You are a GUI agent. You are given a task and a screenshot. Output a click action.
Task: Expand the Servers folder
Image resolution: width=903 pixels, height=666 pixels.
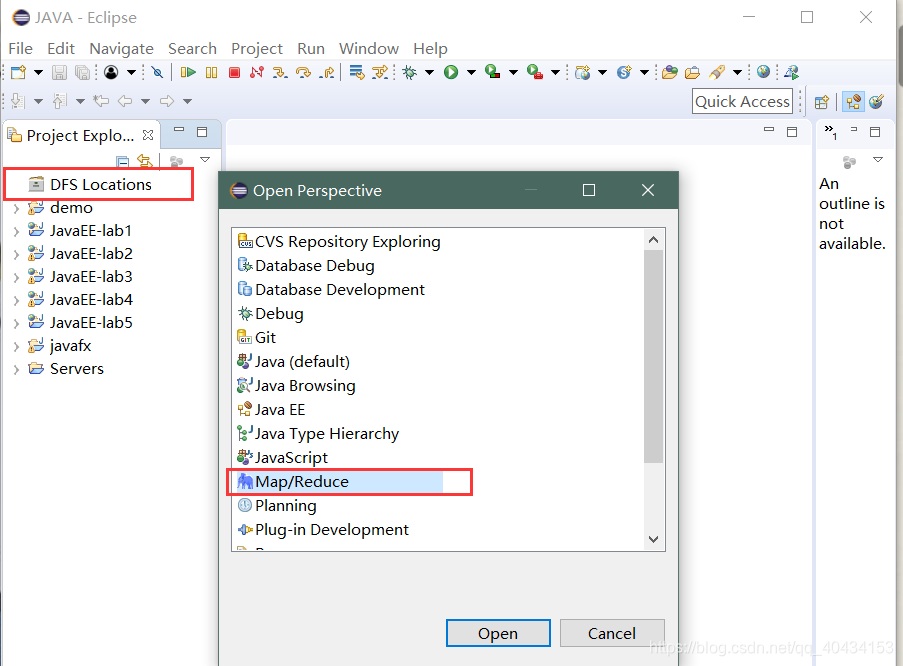pyautogui.click(x=17, y=370)
